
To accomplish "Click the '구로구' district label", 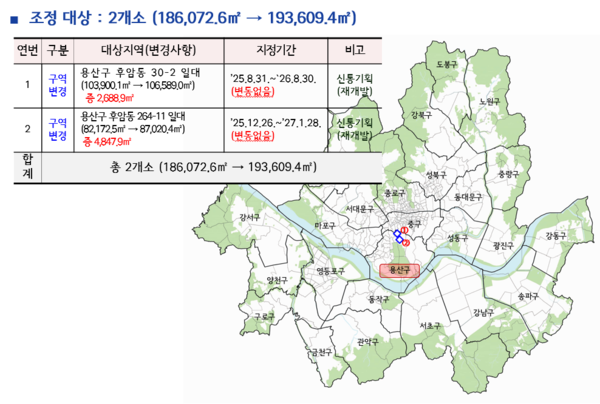I will (265, 317).
